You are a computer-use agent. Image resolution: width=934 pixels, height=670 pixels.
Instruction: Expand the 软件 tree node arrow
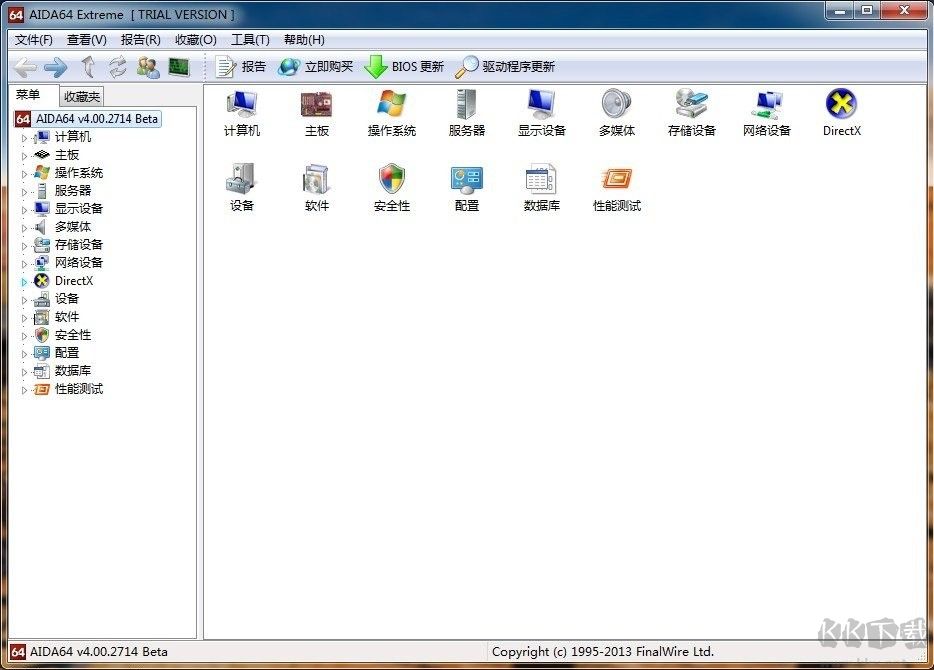pyautogui.click(x=24, y=318)
